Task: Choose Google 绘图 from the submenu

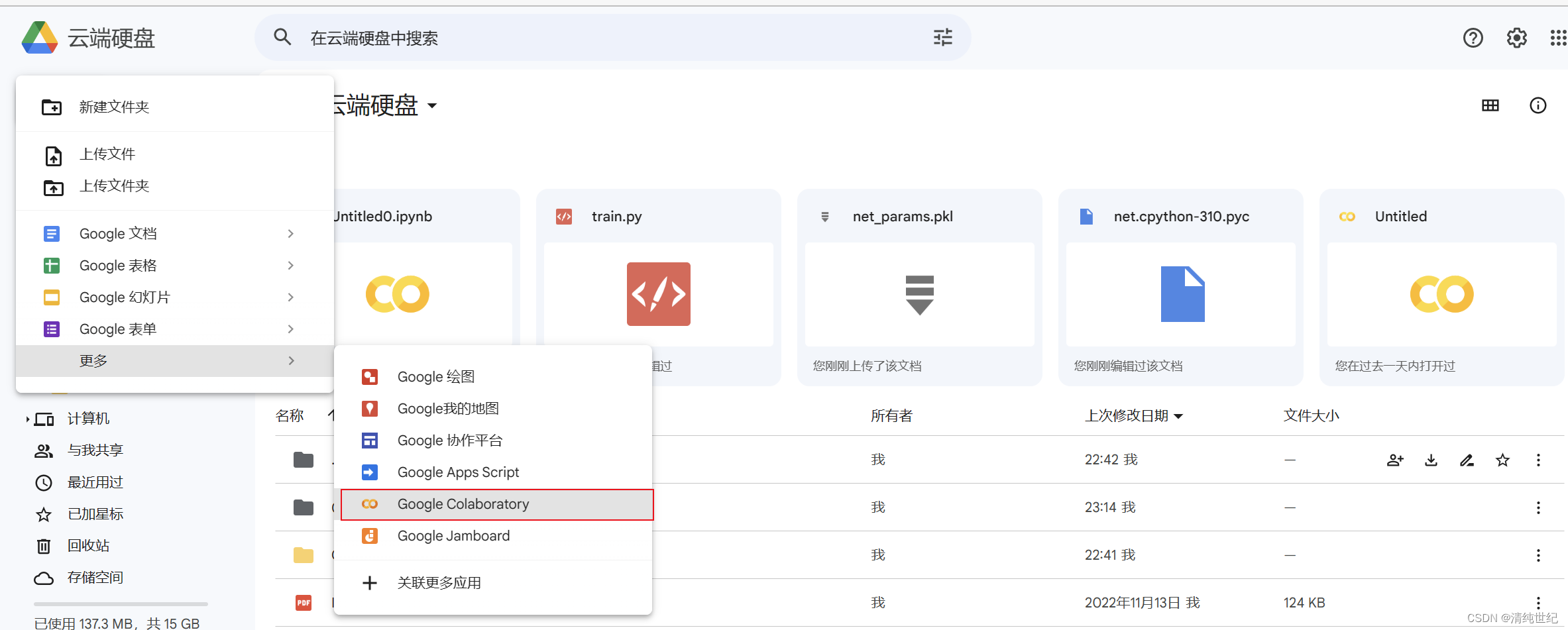Action: [493, 377]
